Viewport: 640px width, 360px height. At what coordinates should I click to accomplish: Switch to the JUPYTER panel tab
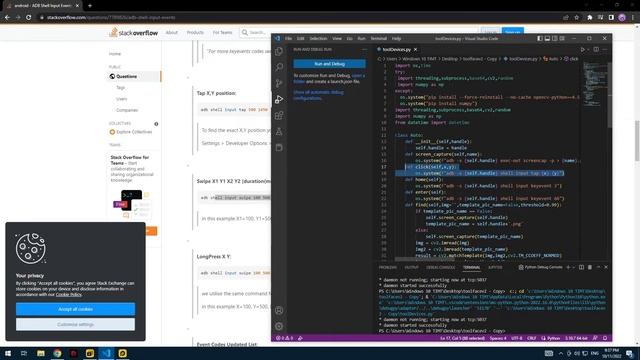tap(495, 267)
